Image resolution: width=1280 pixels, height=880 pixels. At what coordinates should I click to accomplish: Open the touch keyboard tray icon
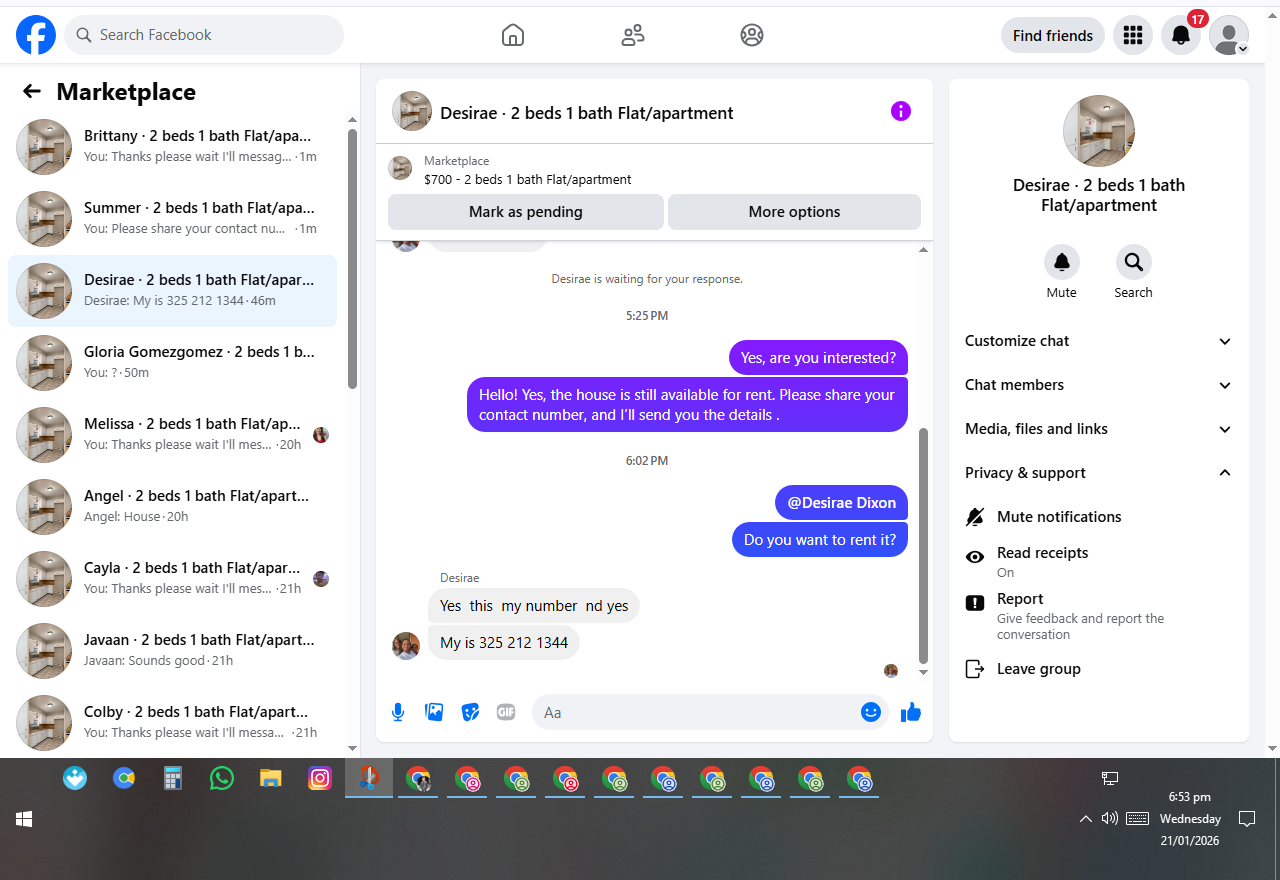[1137, 818]
